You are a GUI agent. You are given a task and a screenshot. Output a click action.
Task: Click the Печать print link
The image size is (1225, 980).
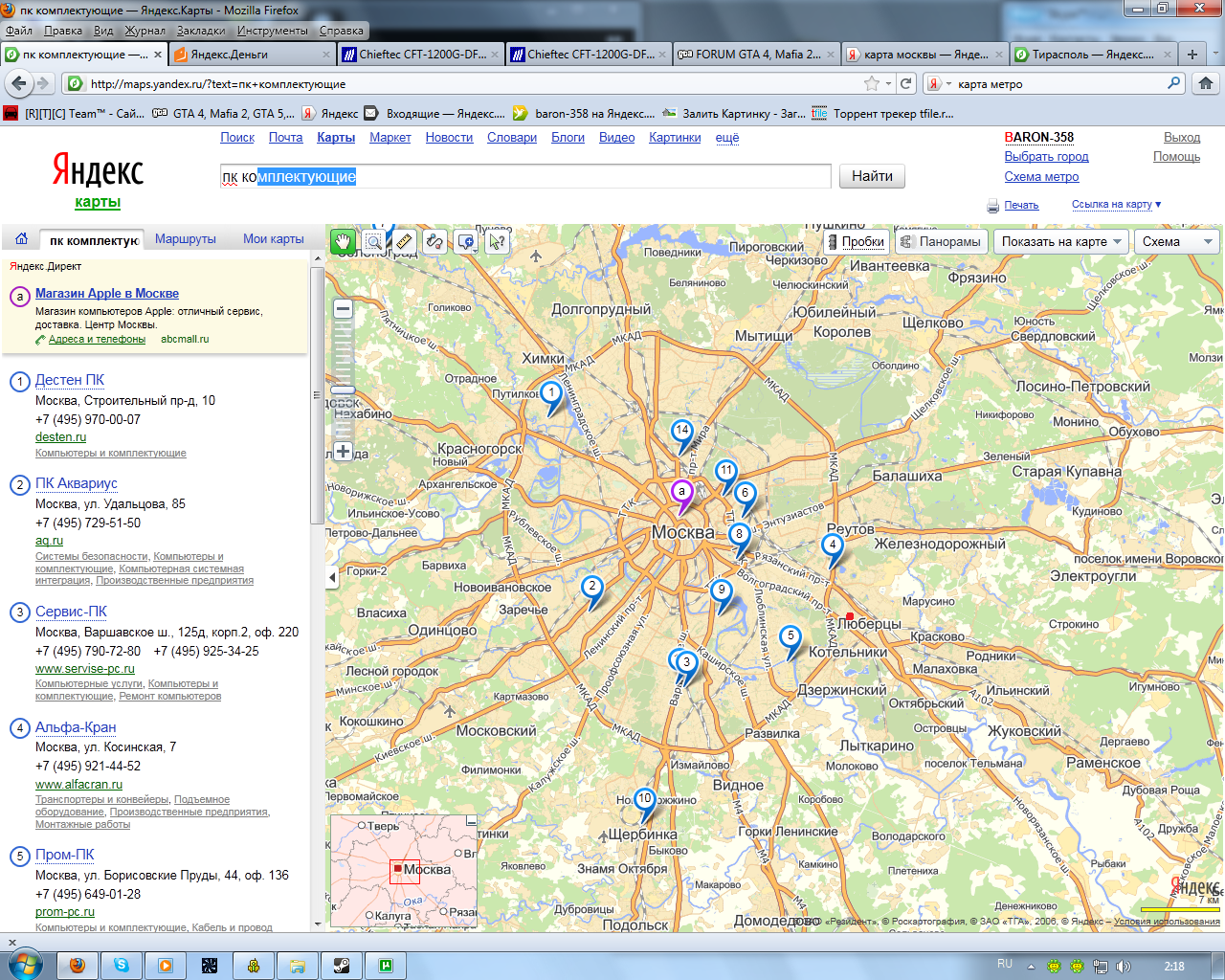[x=1021, y=205]
